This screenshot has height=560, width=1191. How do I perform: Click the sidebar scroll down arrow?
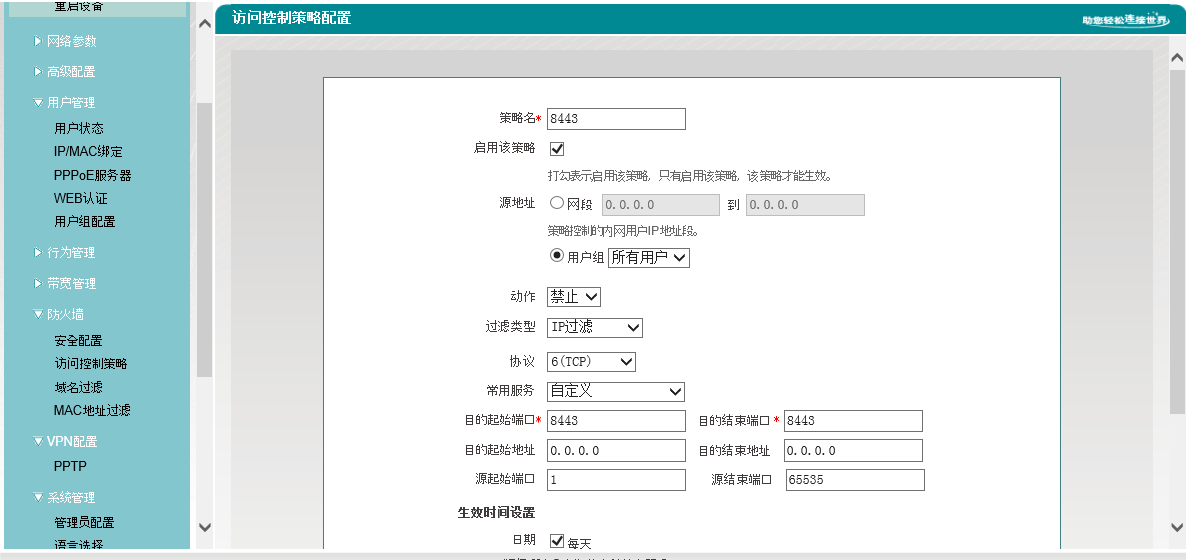[204, 527]
